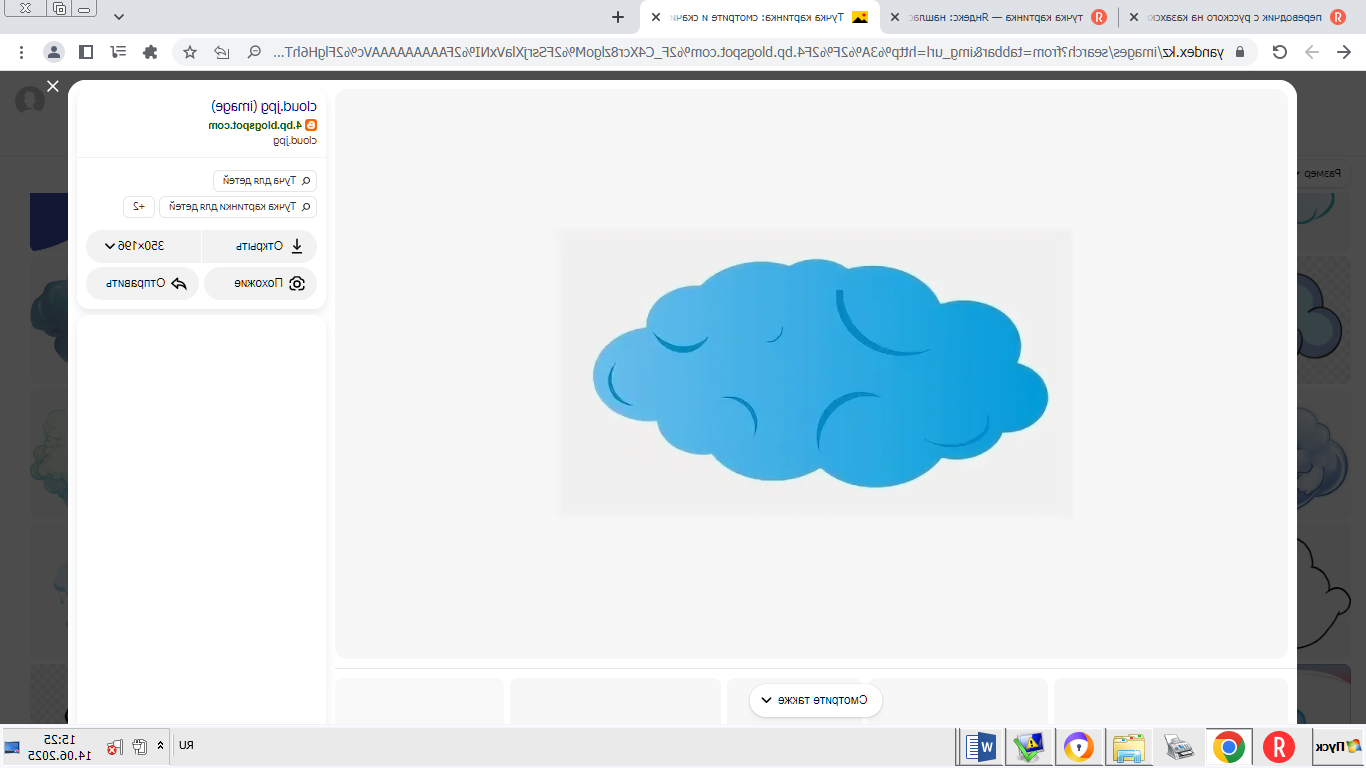Open the taskbar clock showing 15:25
1366x768 pixels.
62,747
